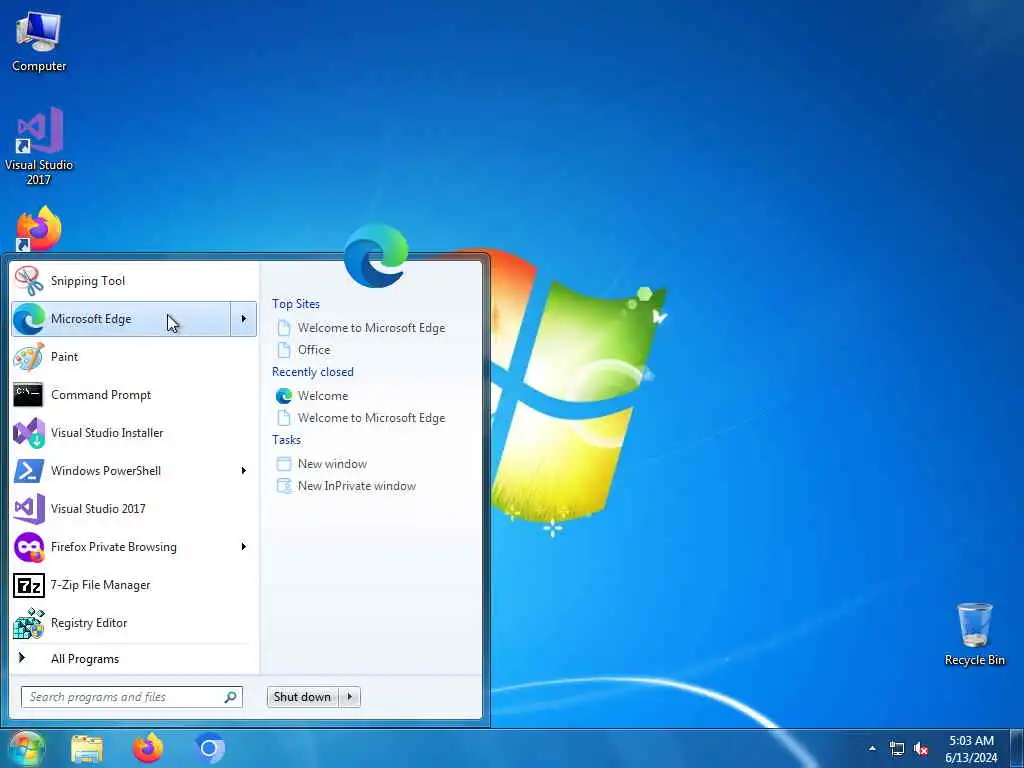Select Paint menu entry
Screen dimensions: 1024x768
pyautogui.click(x=134, y=357)
